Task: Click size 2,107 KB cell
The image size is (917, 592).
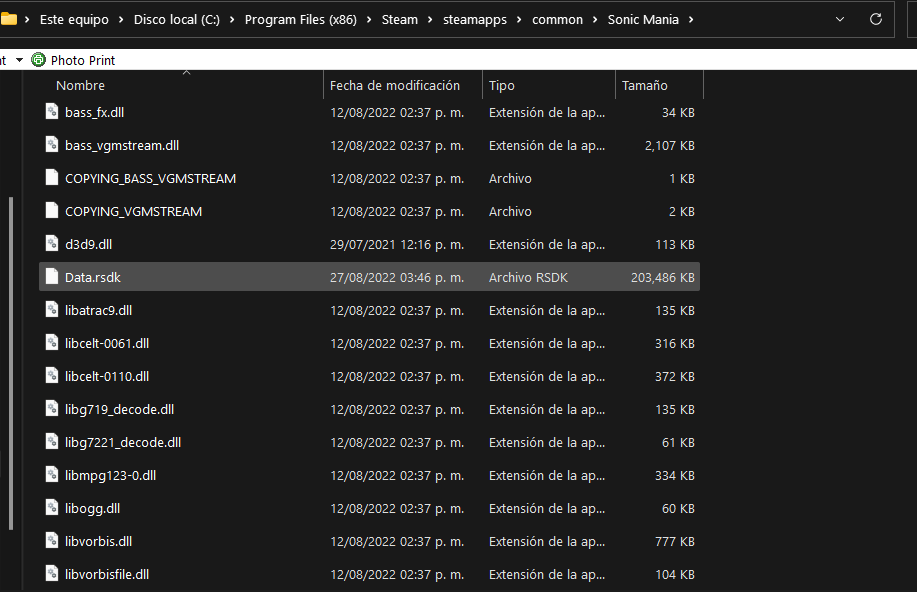Action: point(670,145)
